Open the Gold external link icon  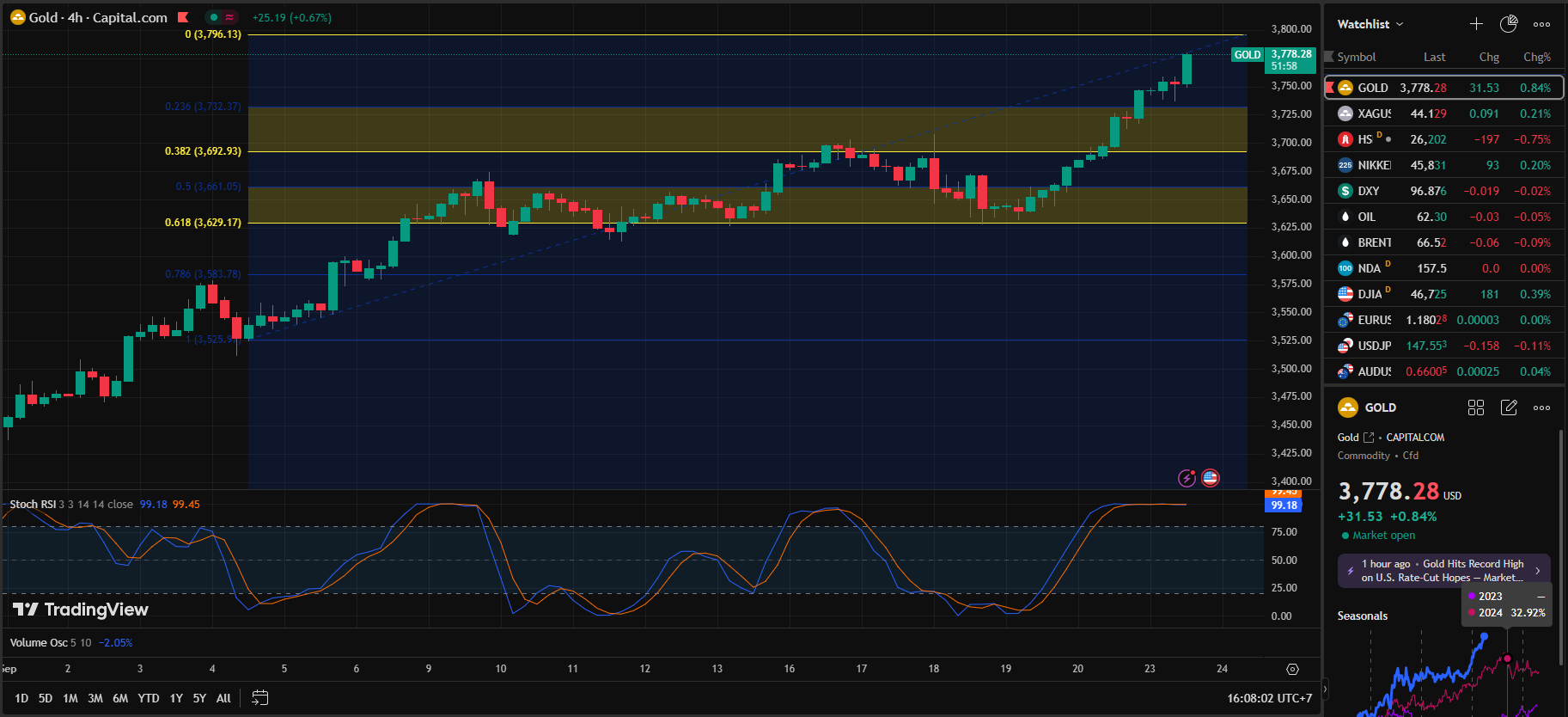click(1369, 438)
